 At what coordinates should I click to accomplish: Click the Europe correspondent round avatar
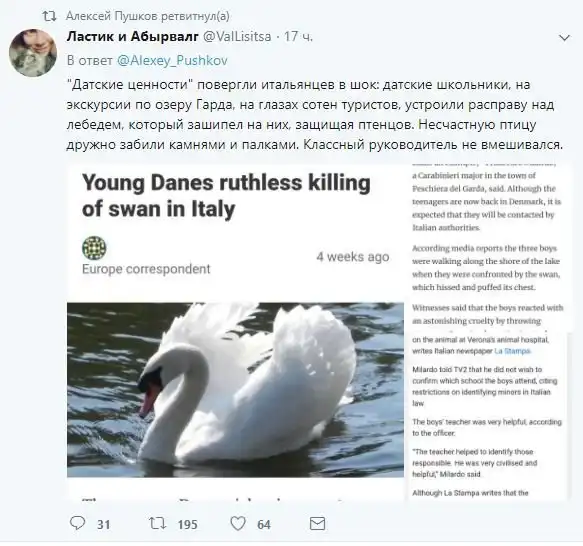pyautogui.click(x=94, y=248)
